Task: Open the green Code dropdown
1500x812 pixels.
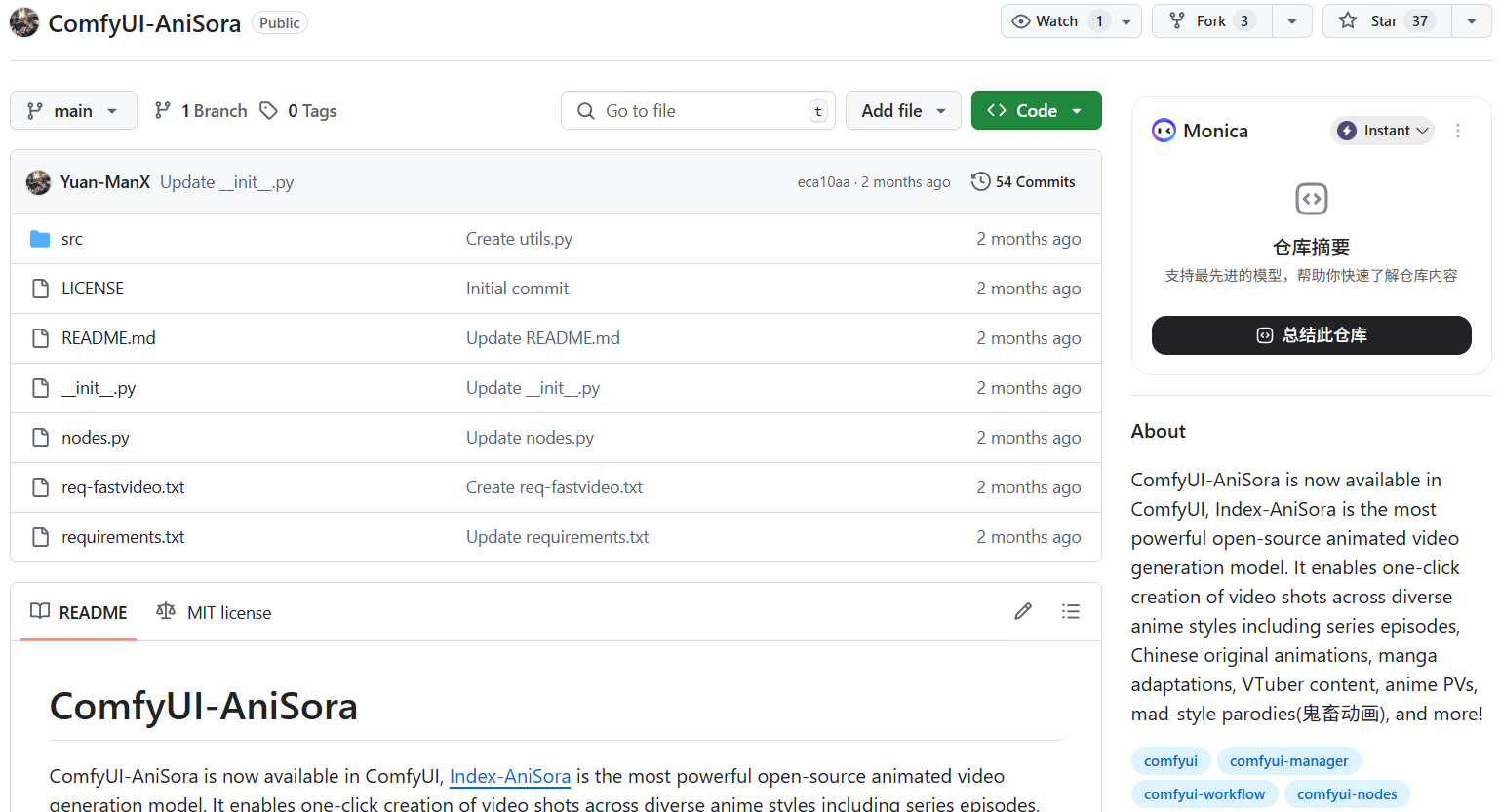Action: click(1037, 111)
